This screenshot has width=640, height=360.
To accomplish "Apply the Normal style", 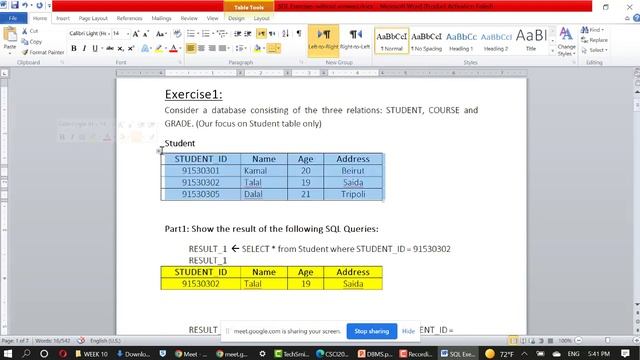I will [x=391, y=40].
